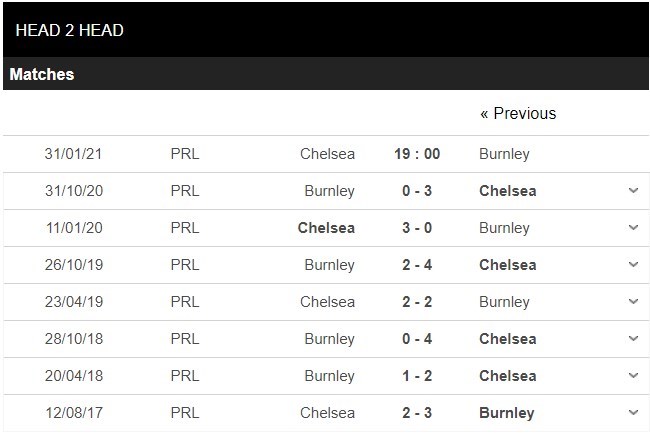This screenshot has width=650, height=433.
Task: Expand the 11/01/20 match details chevron
Action: click(633, 227)
